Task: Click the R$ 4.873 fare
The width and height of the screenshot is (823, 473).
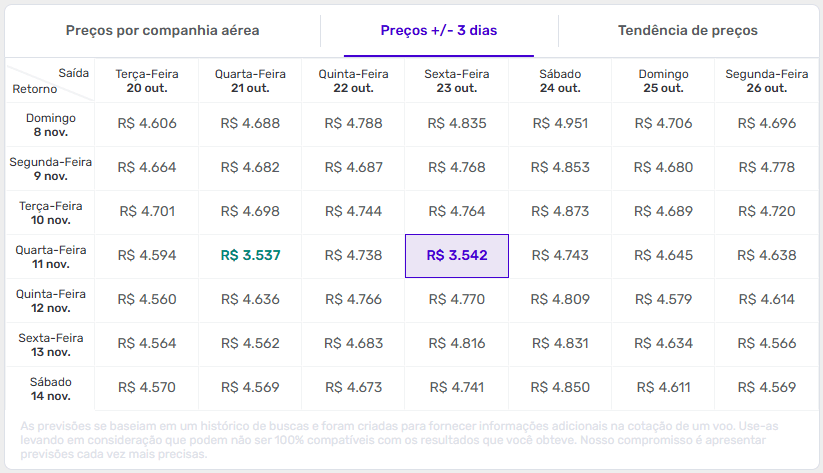Action: [561, 211]
